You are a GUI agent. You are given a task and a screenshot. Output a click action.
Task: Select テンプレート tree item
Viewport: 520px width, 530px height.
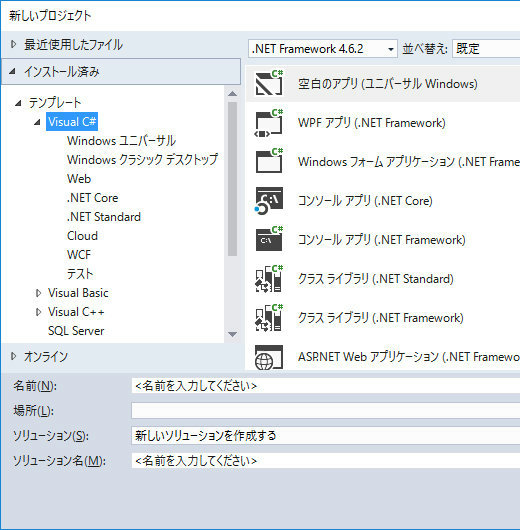point(55,103)
